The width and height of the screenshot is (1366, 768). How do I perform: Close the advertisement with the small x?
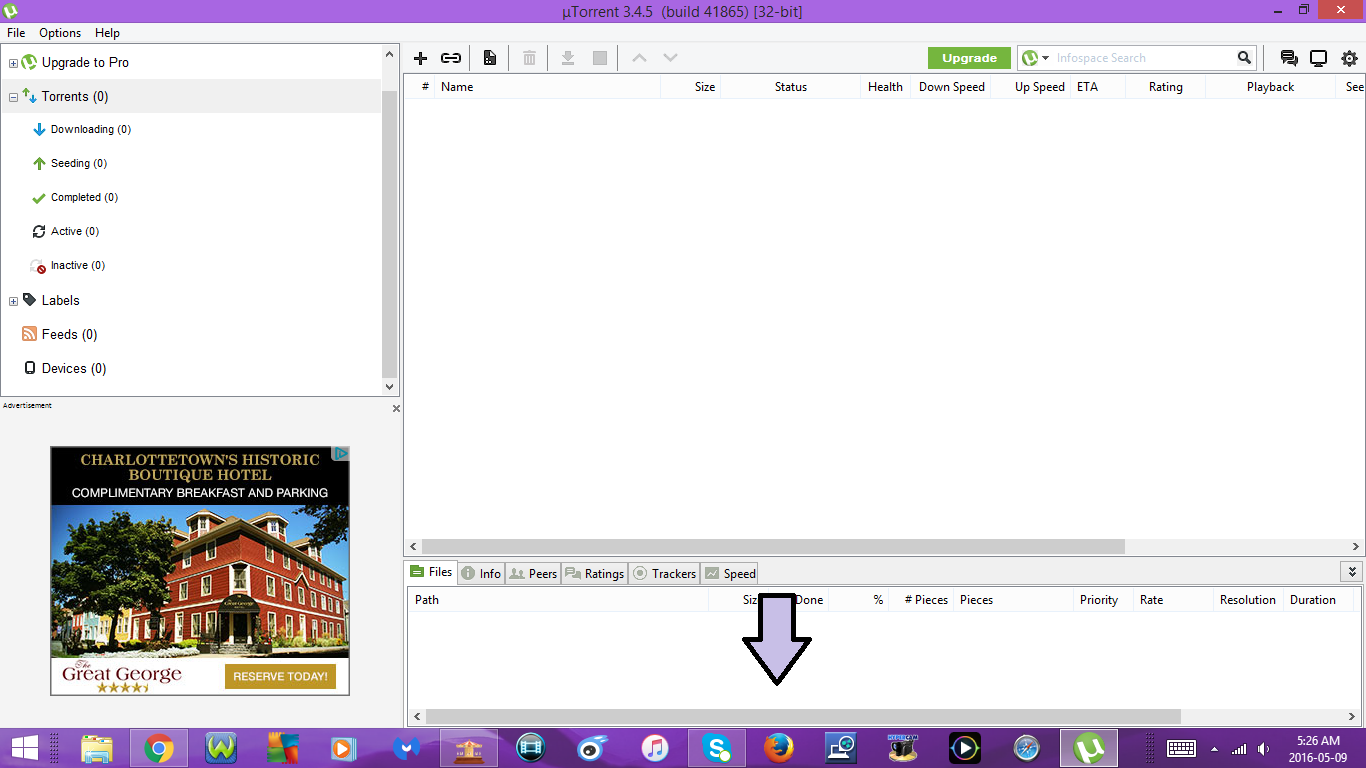point(396,408)
